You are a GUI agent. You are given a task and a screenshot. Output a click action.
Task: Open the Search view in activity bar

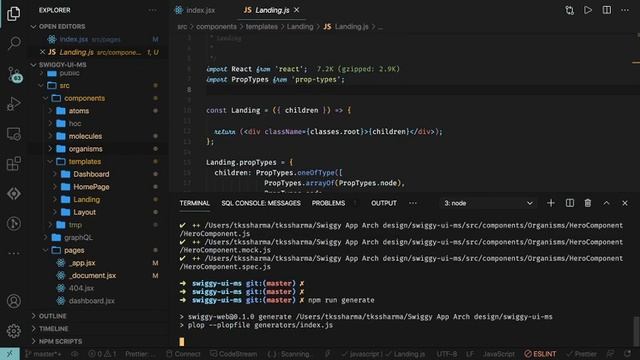pyautogui.click(x=14, y=43)
